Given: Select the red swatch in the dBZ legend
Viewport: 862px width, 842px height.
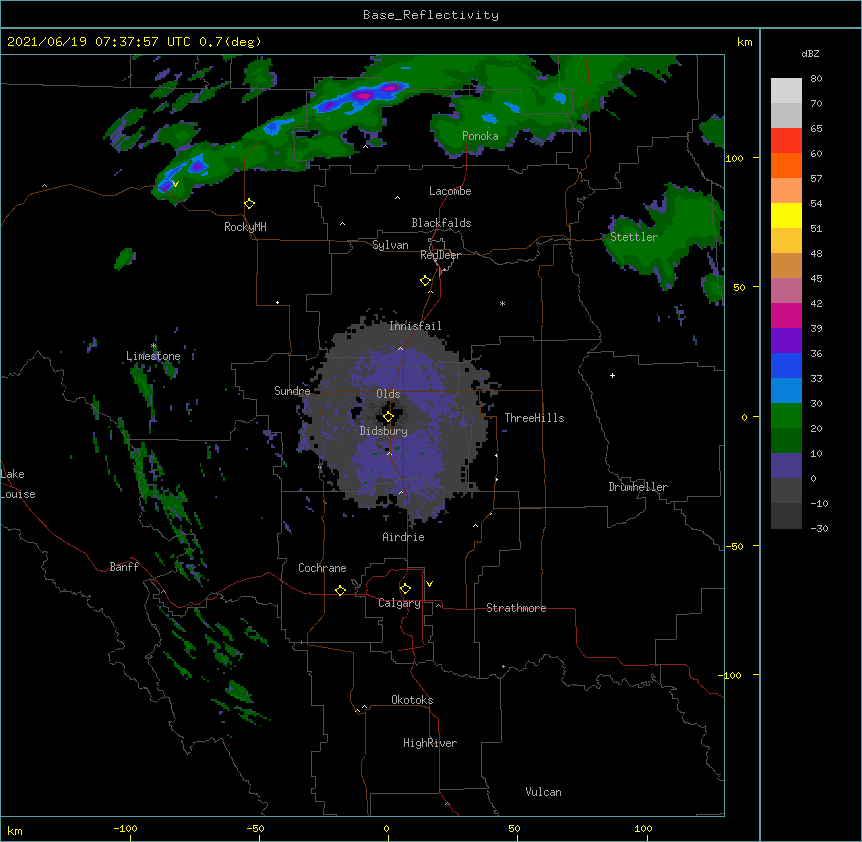Looking at the screenshot, I should 786,141.
